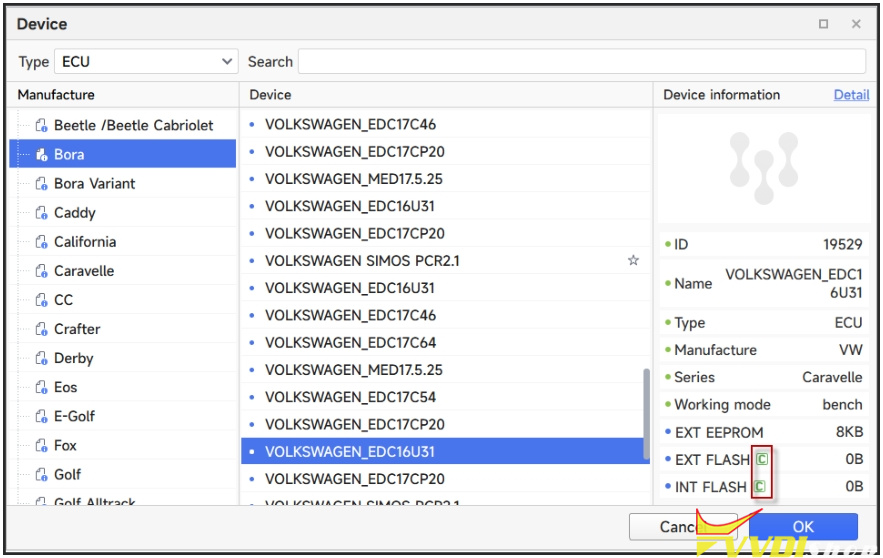Click inside the Search text field
This screenshot has width=883, height=558.
[581, 62]
